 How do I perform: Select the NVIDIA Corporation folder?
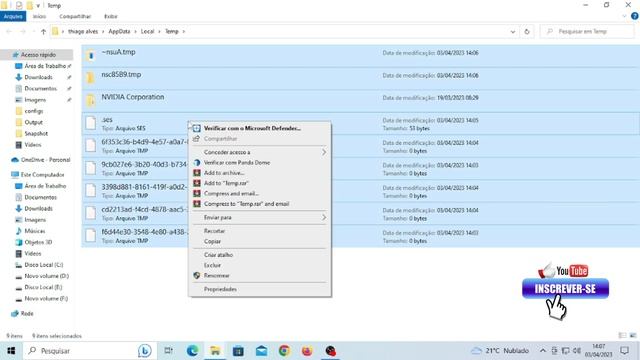(360, 100)
